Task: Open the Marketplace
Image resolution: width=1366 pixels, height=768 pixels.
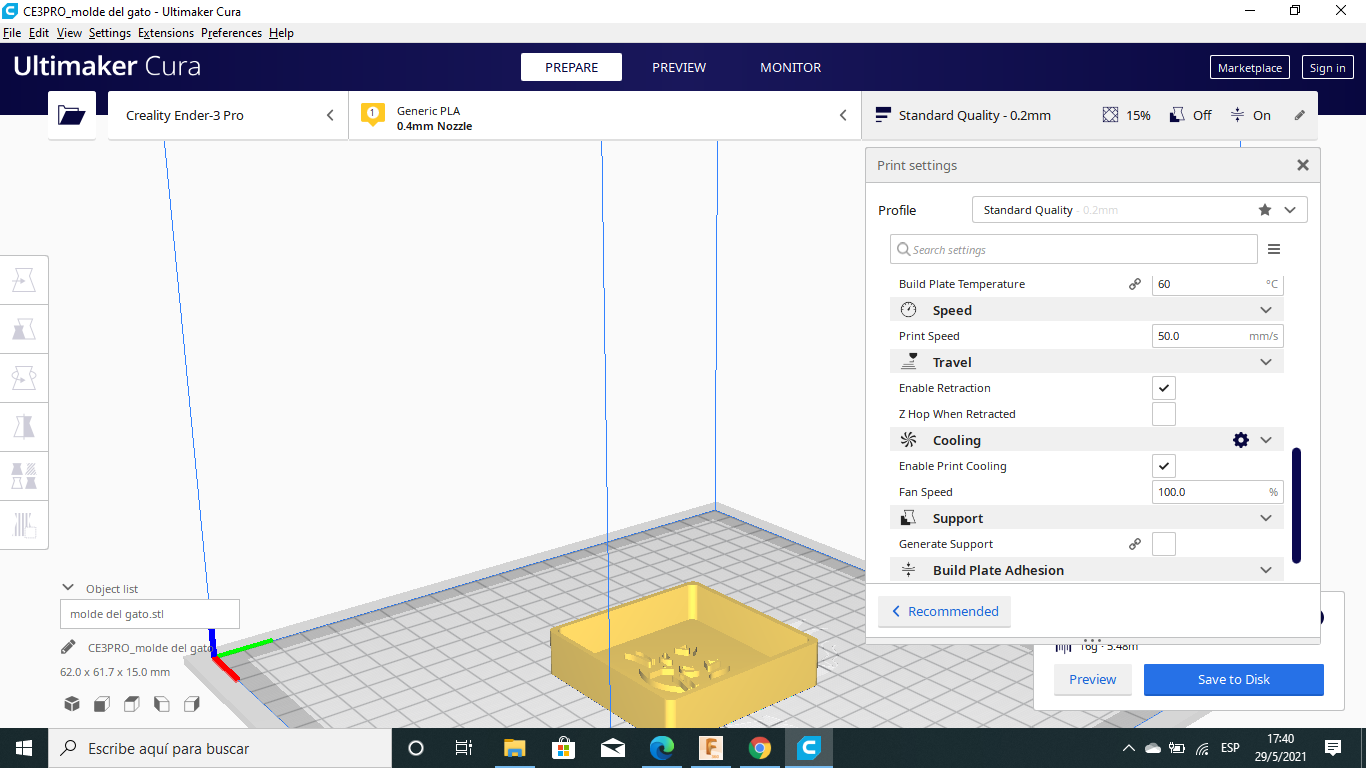Action: click(x=1250, y=68)
